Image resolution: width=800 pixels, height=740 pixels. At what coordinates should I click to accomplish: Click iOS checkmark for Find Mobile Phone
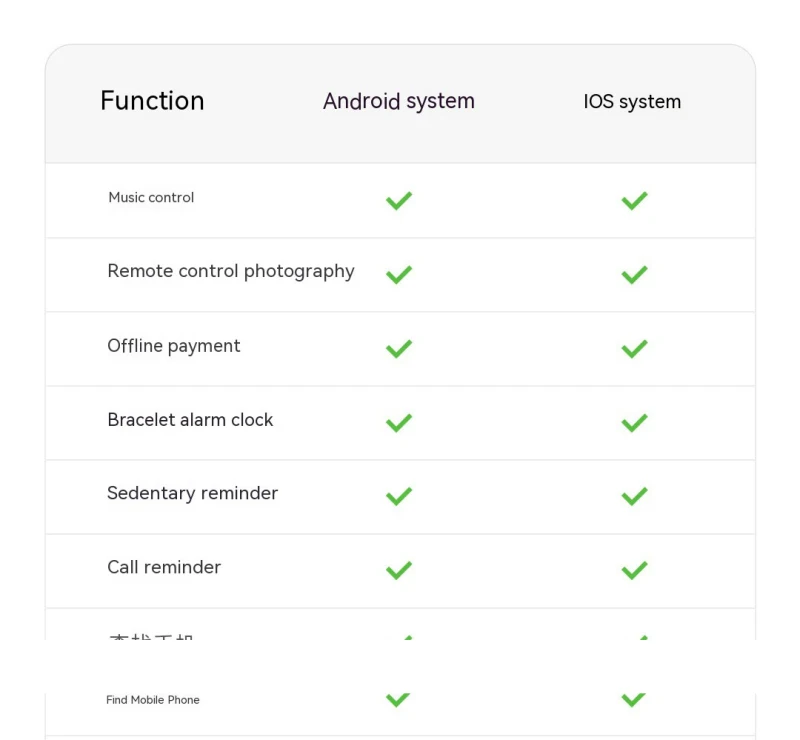(634, 699)
